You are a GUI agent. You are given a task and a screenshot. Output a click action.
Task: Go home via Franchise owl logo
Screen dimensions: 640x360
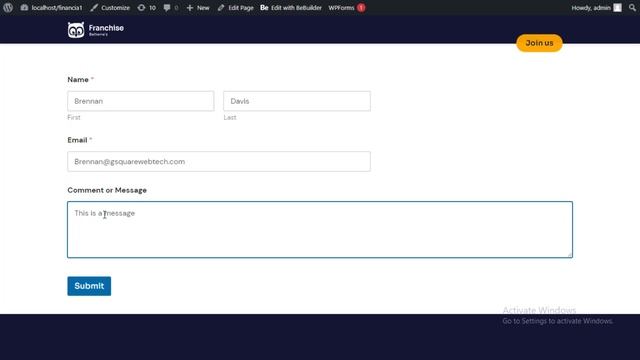(96, 30)
